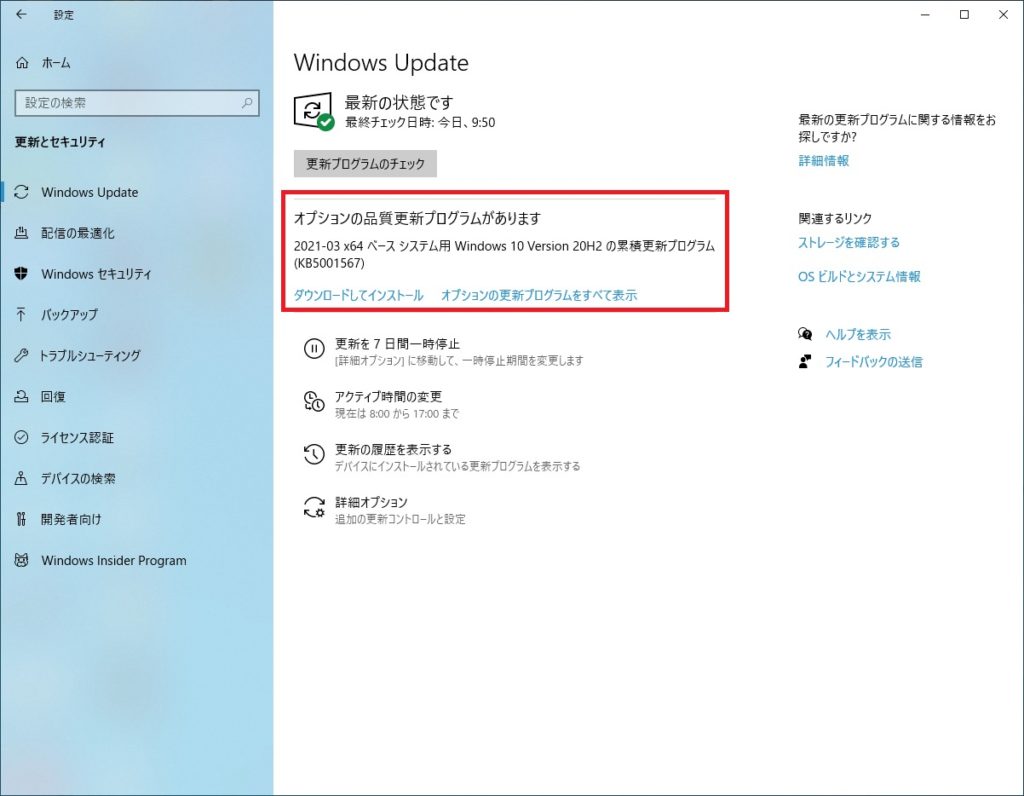Image resolution: width=1024 pixels, height=796 pixels.
Task: Click the 配信の最適化 sidebar icon
Action: pyautogui.click(x=22, y=233)
